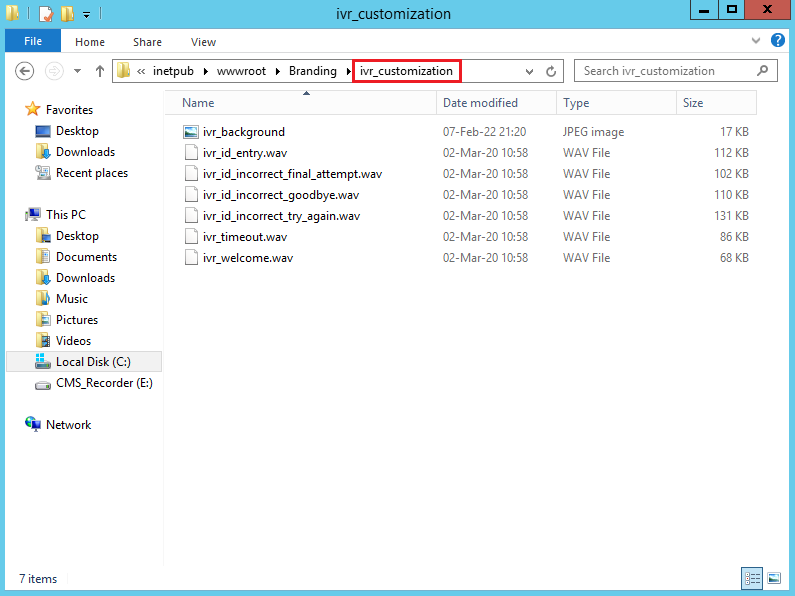Click the Help question mark icon
Screen dimensions: 795x596
pos(777,41)
